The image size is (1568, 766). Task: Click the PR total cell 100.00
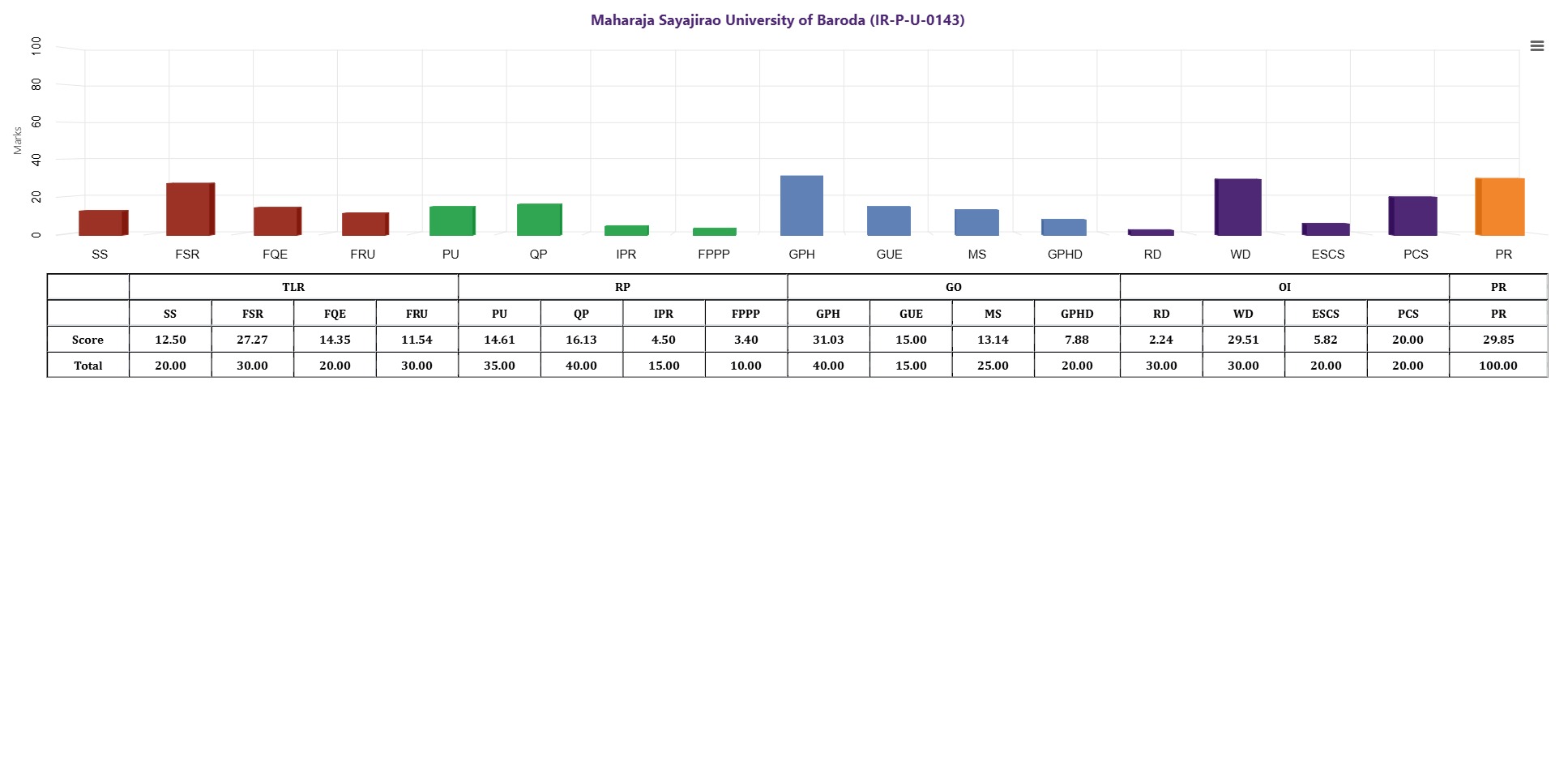pos(1498,366)
